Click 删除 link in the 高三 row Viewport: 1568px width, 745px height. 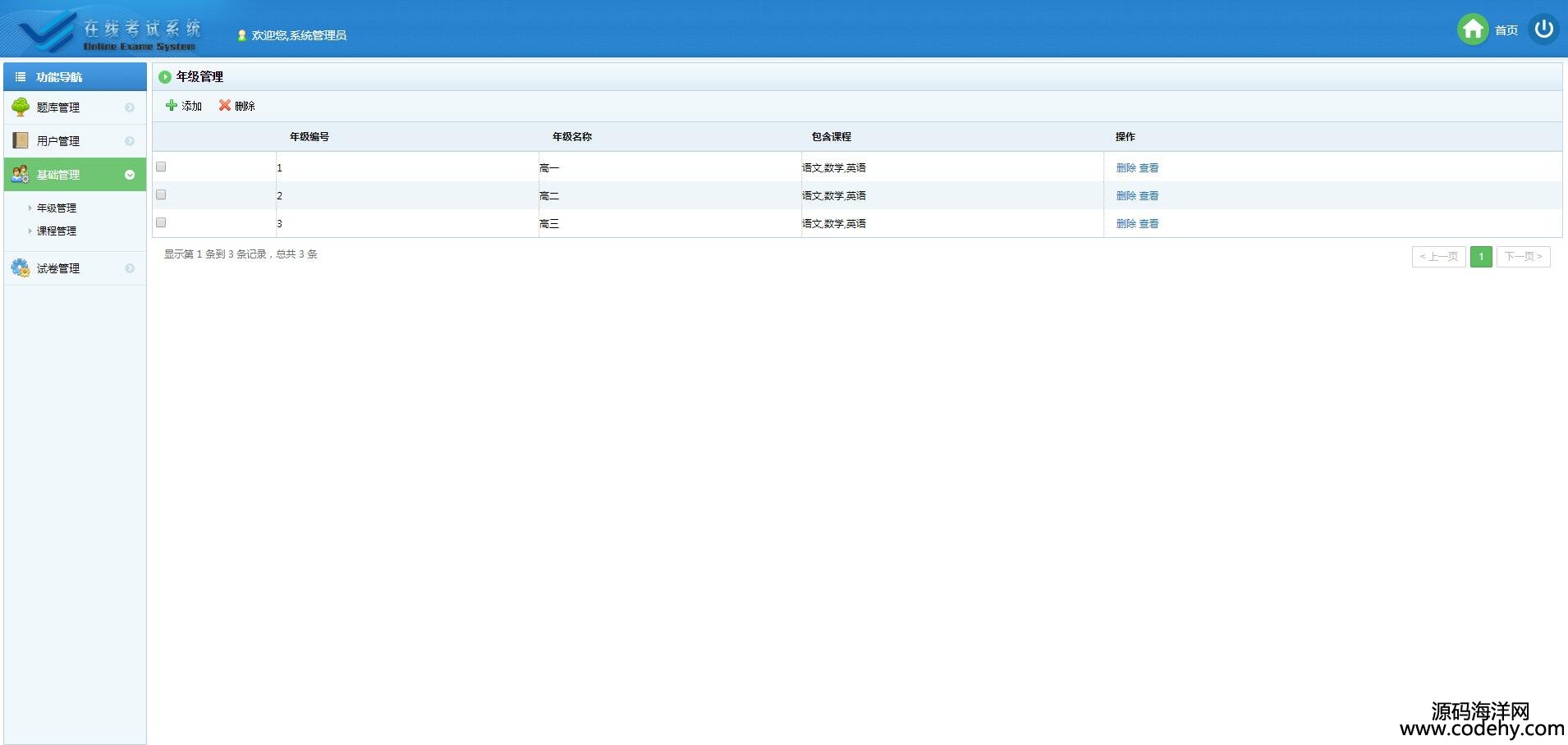(1126, 224)
